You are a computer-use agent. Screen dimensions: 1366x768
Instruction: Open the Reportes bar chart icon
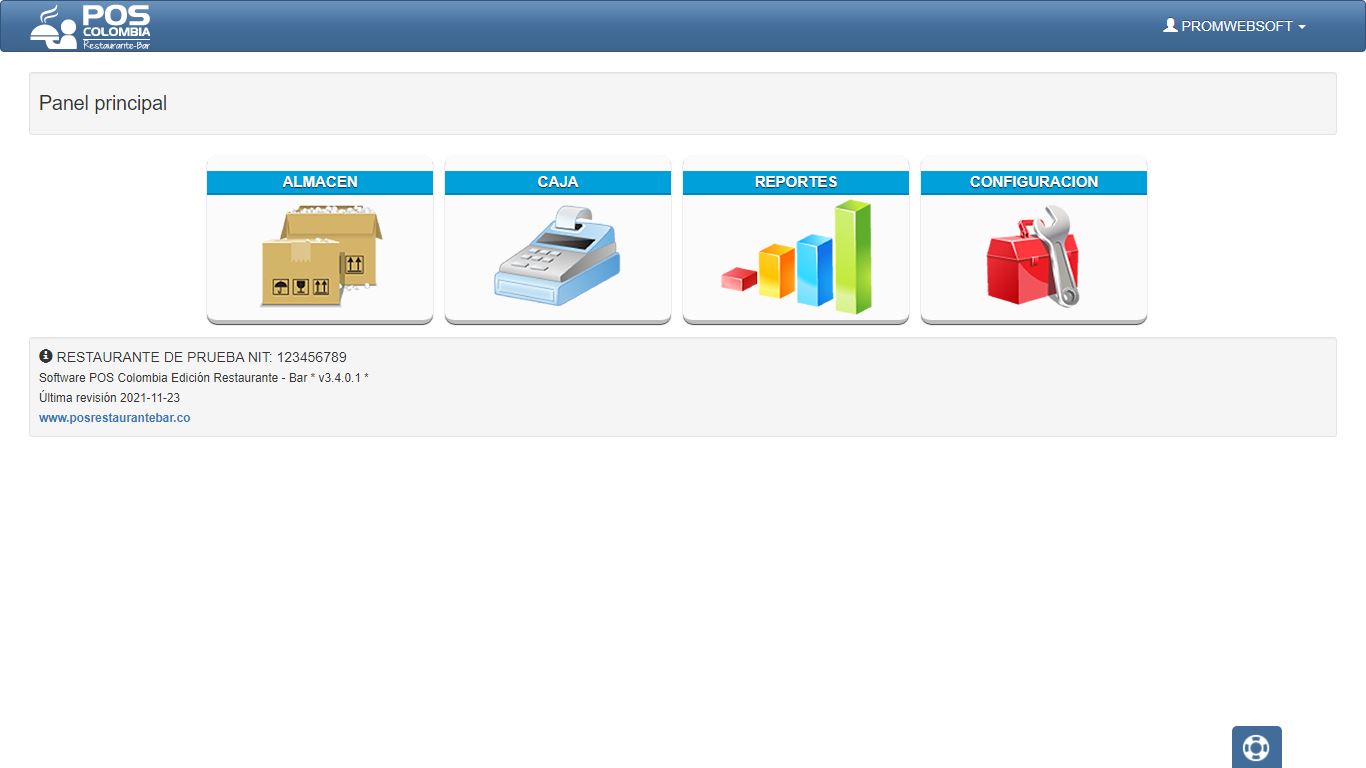(x=796, y=256)
